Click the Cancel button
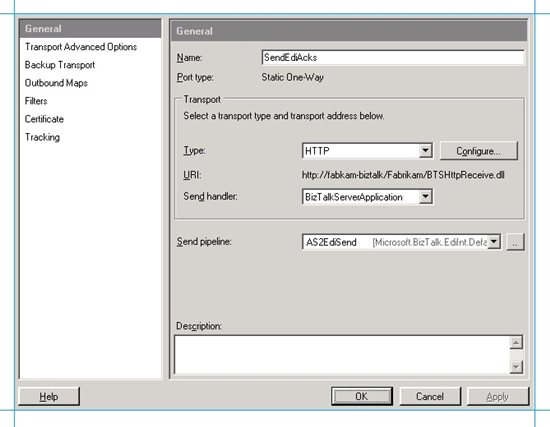 pyautogui.click(x=430, y=396)
